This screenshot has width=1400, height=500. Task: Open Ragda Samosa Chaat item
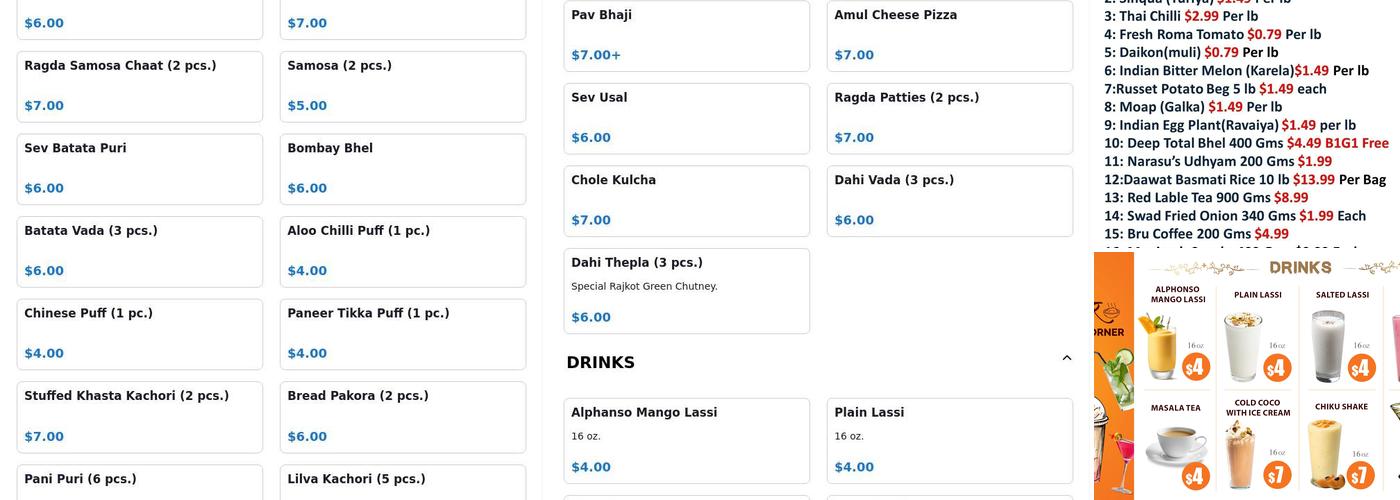coord(139,86)
